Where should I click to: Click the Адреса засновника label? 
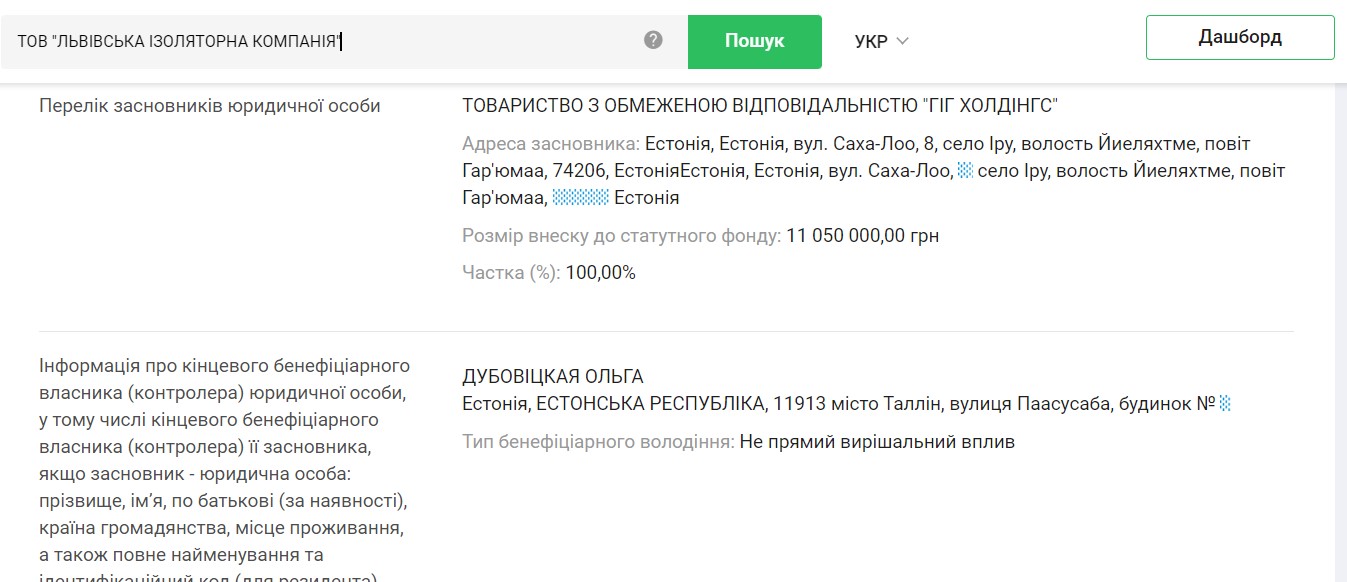551,144
